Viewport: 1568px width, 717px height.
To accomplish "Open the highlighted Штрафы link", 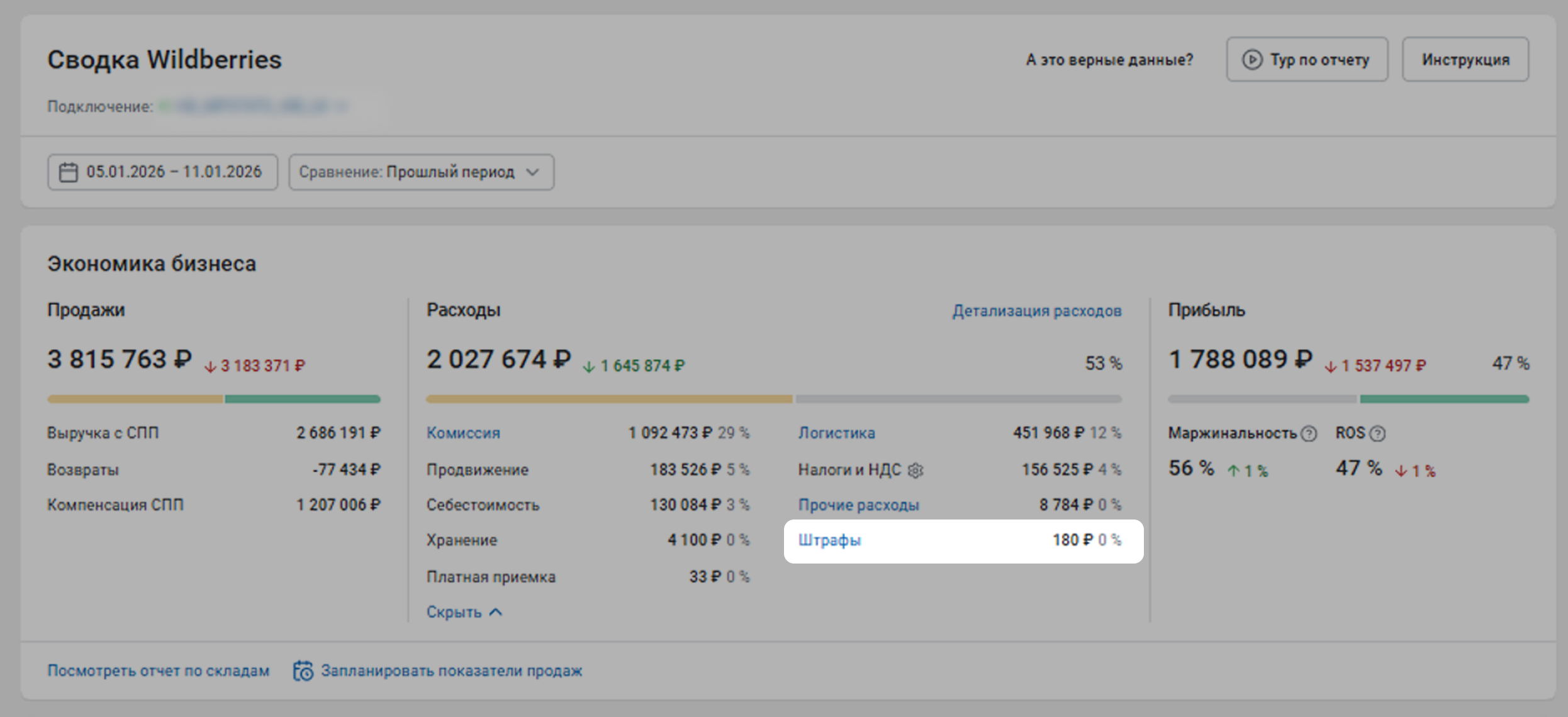I will (x=829, y=540).
